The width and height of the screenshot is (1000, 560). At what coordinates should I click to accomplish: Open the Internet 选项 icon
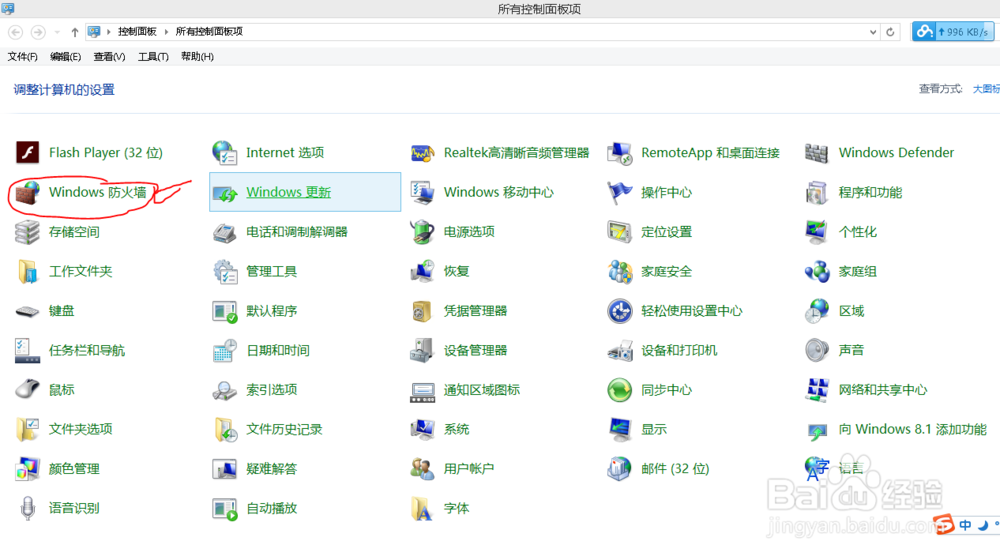[x=224, y=152]
